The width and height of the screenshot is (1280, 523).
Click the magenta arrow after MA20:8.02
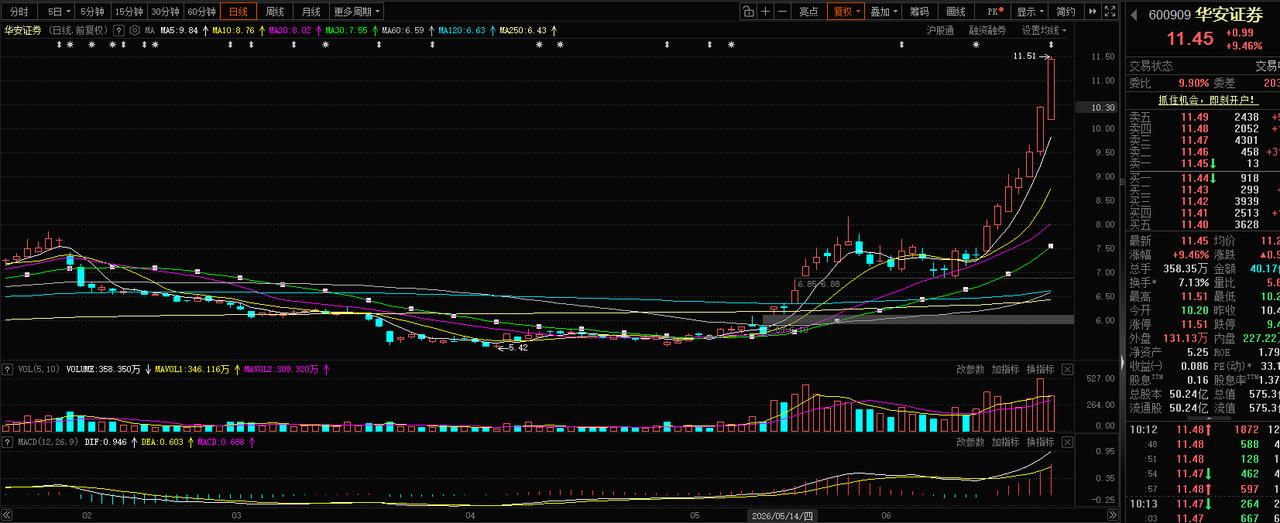[317, 30]
